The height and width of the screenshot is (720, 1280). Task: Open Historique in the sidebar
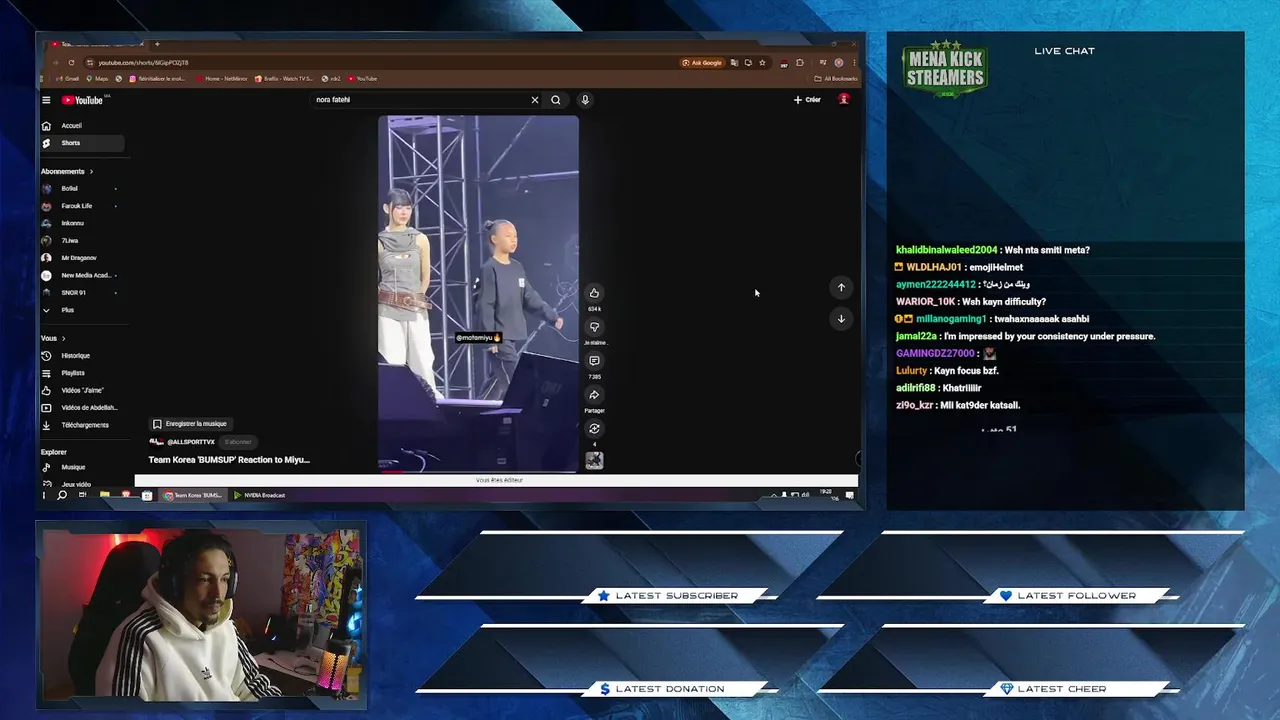[82, 356]
